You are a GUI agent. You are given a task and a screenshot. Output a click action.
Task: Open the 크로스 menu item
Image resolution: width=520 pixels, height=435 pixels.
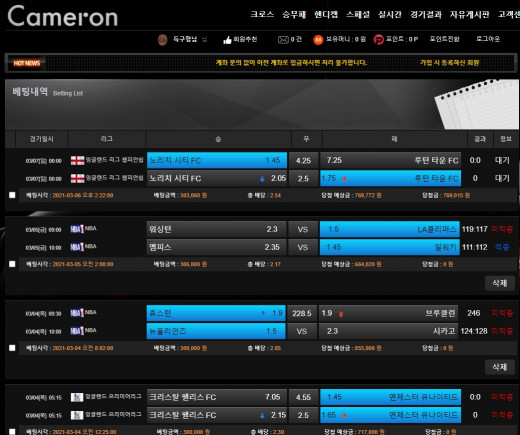point(262,14)
